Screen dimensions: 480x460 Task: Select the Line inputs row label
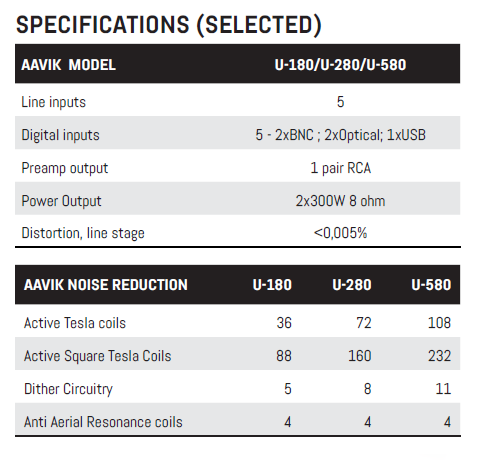53,102
